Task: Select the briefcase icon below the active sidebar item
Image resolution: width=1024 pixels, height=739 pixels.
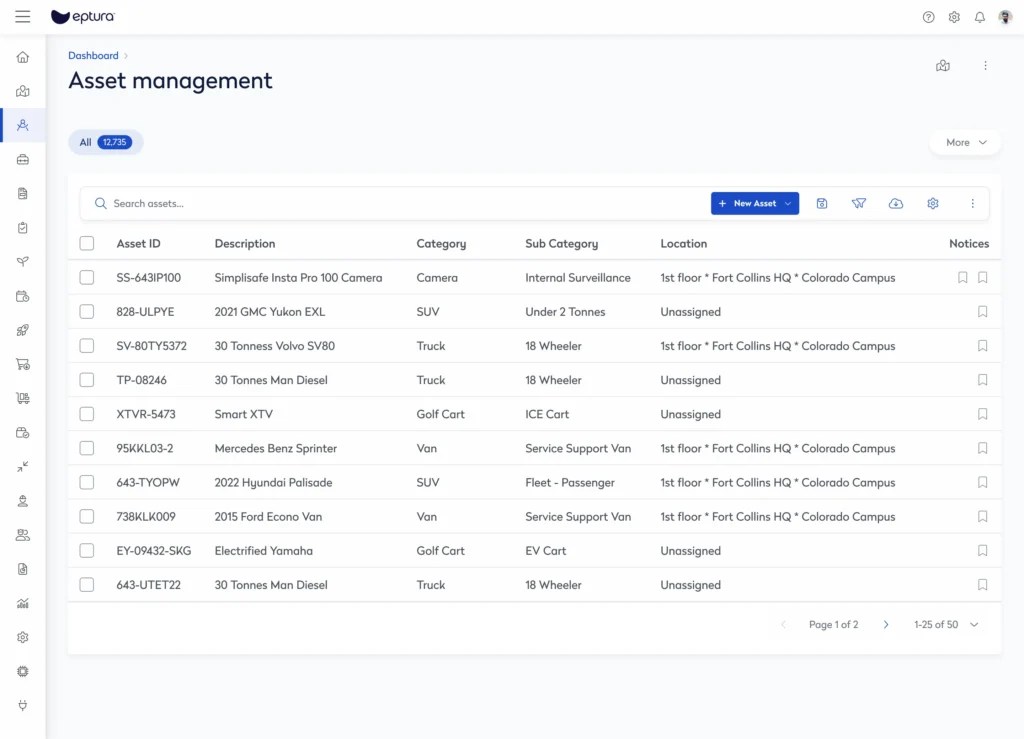Action: pos(22,159)
